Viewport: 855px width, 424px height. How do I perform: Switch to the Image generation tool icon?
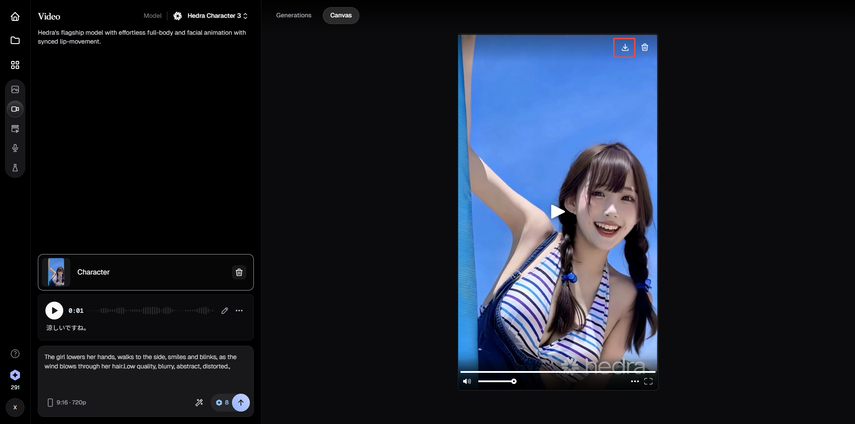[x=15, y=89]
